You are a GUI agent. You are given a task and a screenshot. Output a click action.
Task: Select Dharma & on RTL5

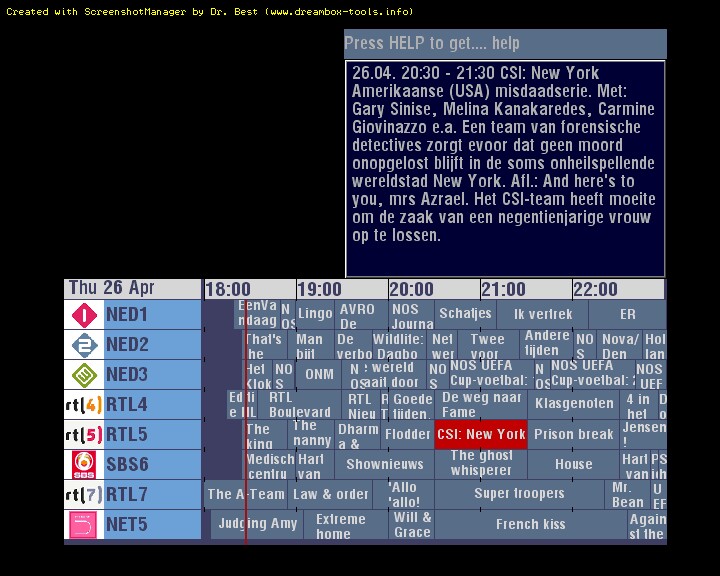tap(358, 435)
